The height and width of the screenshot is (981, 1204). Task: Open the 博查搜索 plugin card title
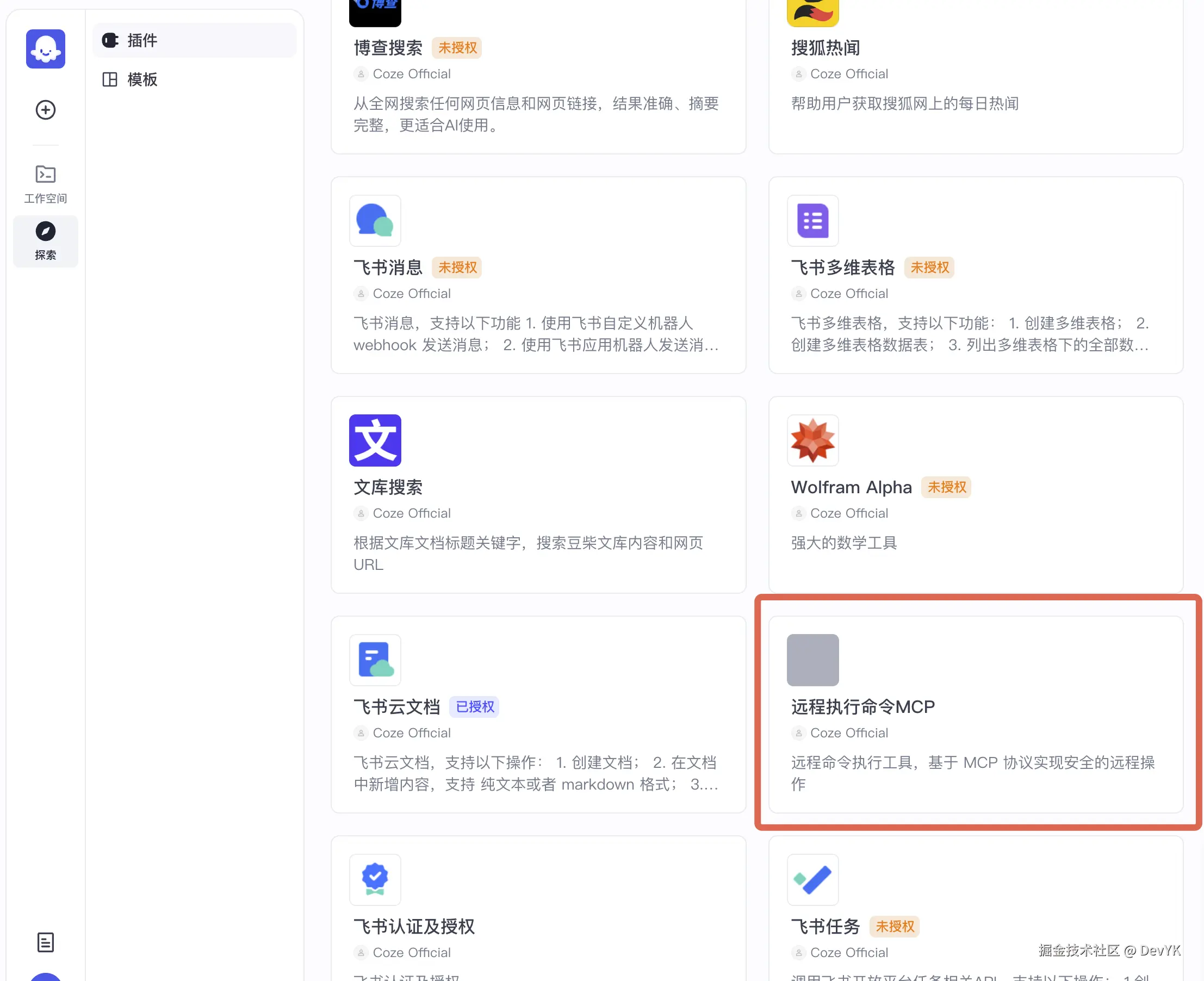coord(388,48)
